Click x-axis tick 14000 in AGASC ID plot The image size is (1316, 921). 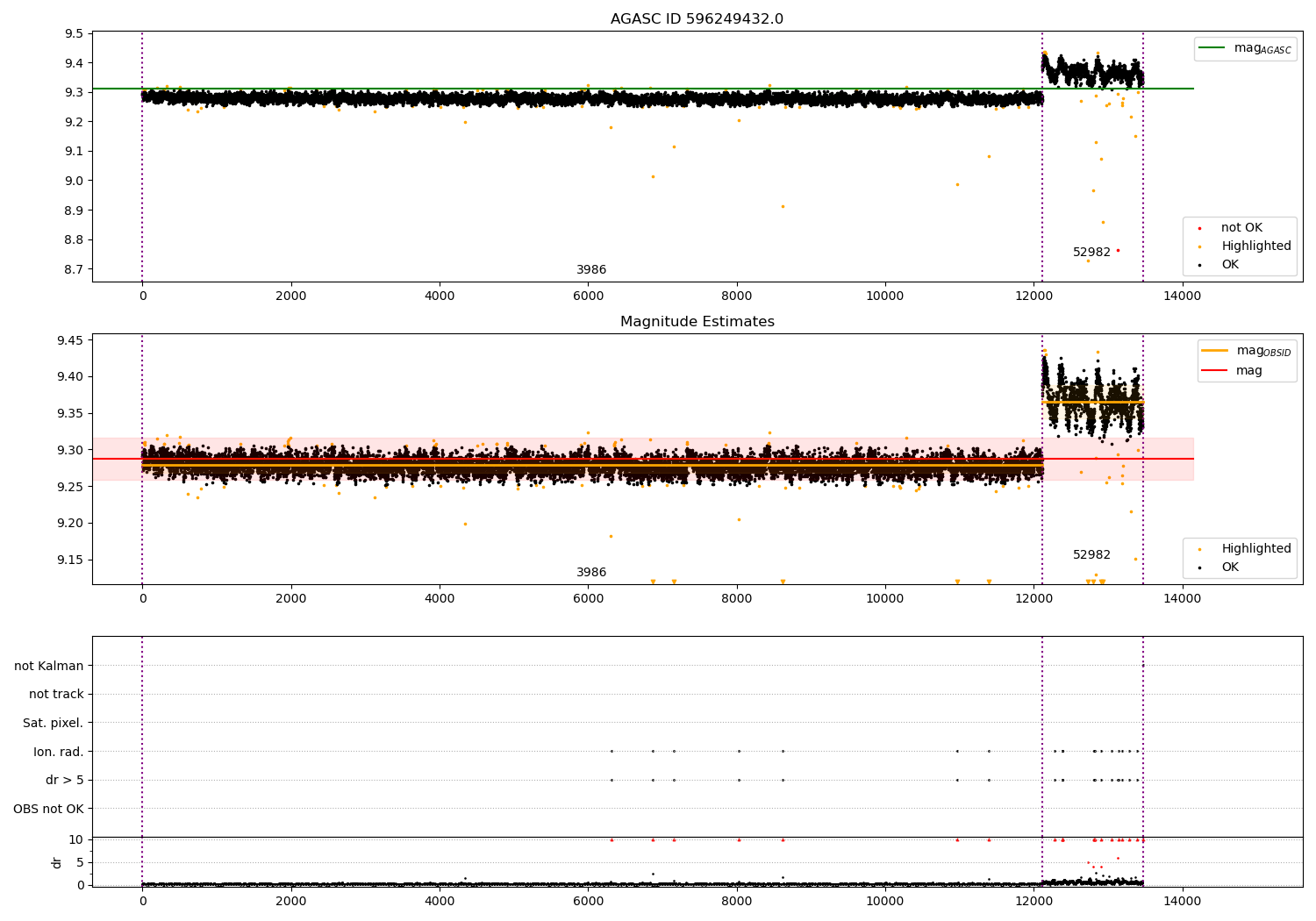tap(1182, 296)
